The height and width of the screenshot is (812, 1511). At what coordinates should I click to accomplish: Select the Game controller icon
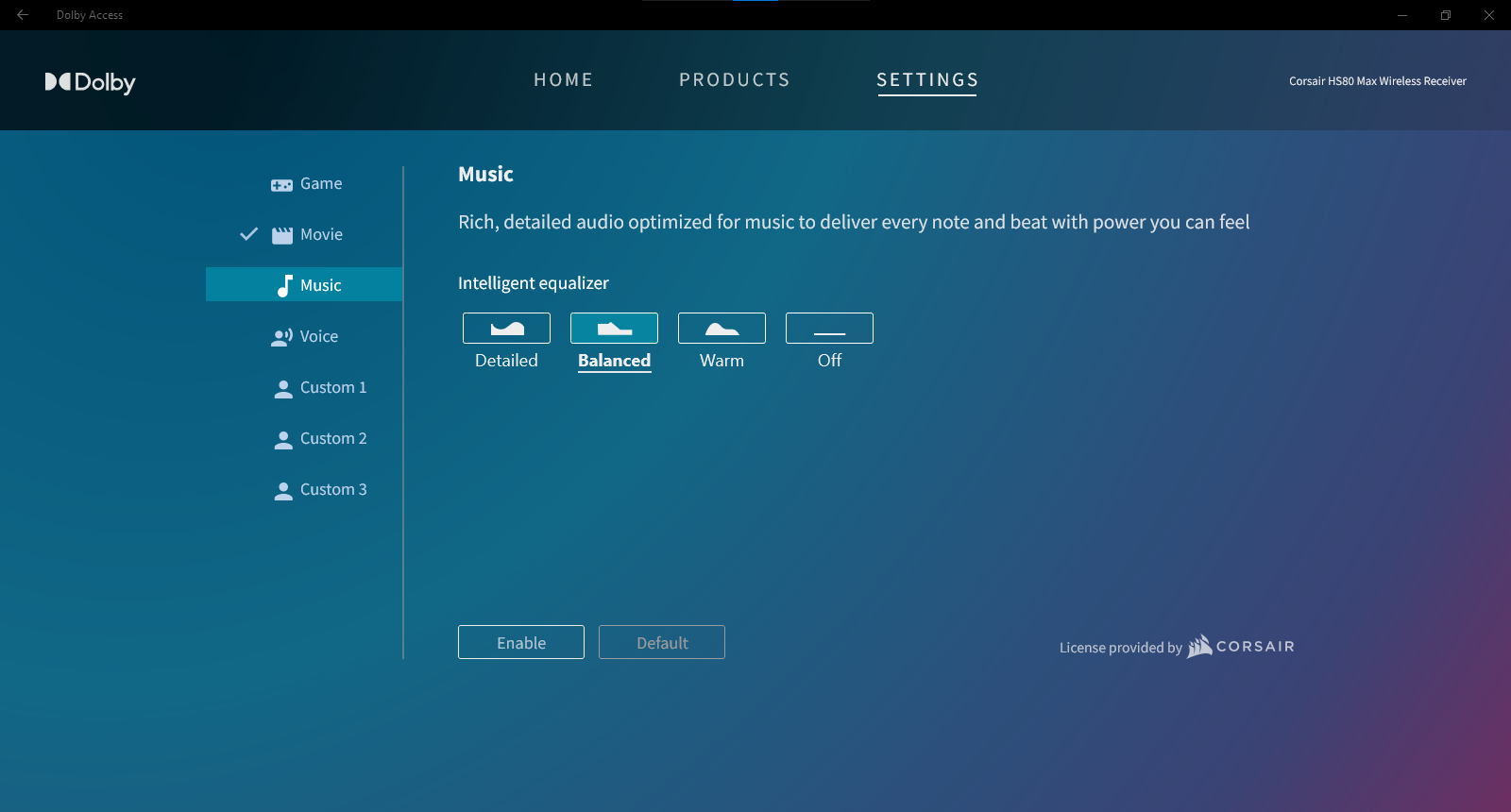coord(281,185)
